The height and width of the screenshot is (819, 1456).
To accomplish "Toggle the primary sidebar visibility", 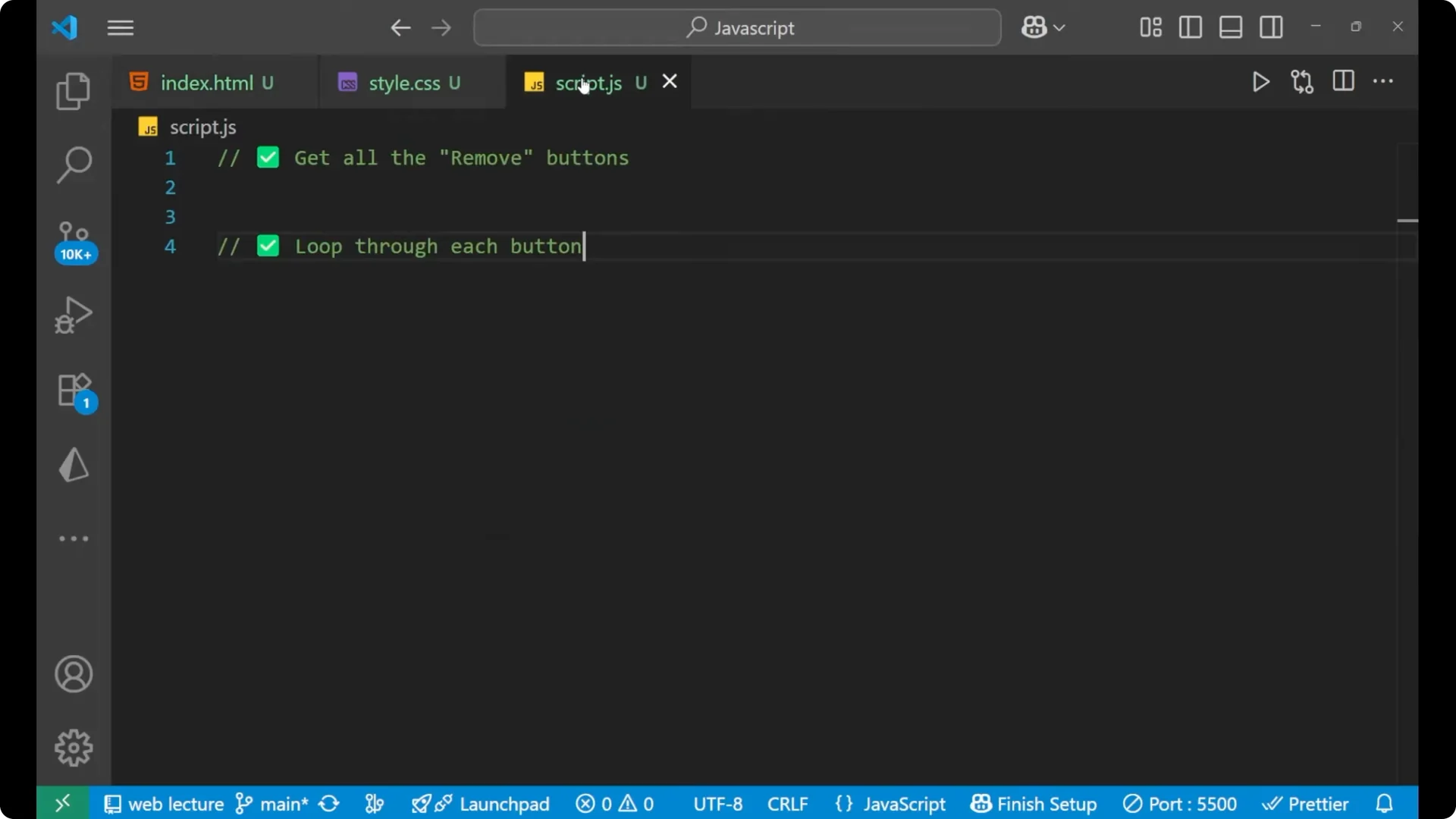I will pyautogui.click(x=1190, y=27).
